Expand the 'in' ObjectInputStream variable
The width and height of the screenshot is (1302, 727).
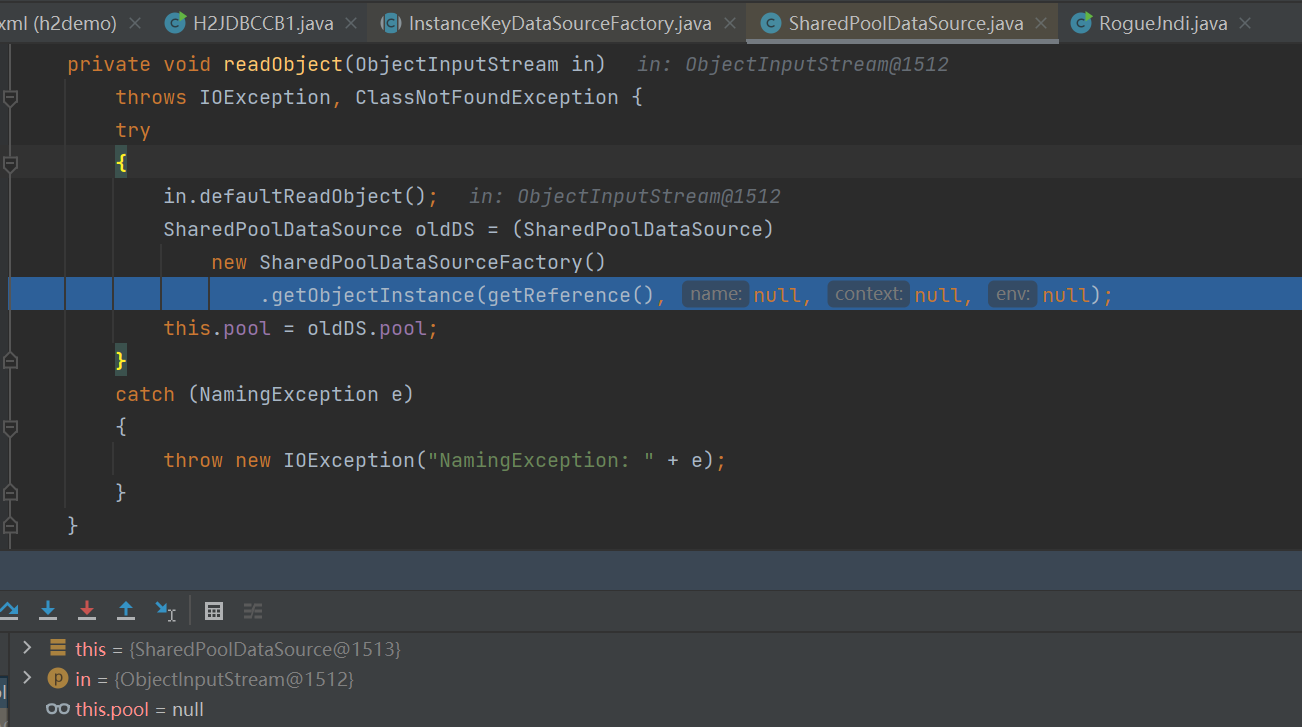pos(27,679)
